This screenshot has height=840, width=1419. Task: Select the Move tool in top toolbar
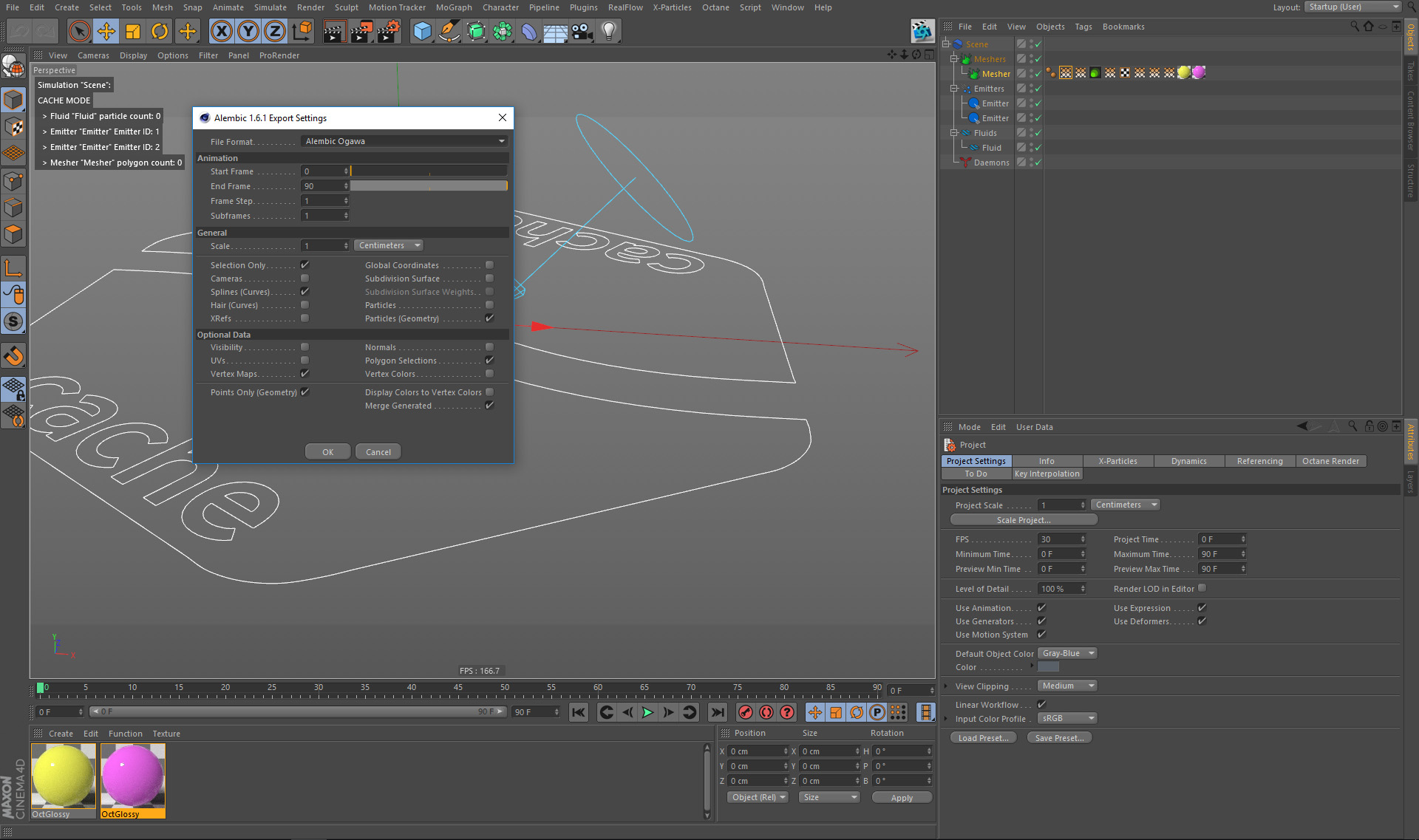click(x=106, y=31)
